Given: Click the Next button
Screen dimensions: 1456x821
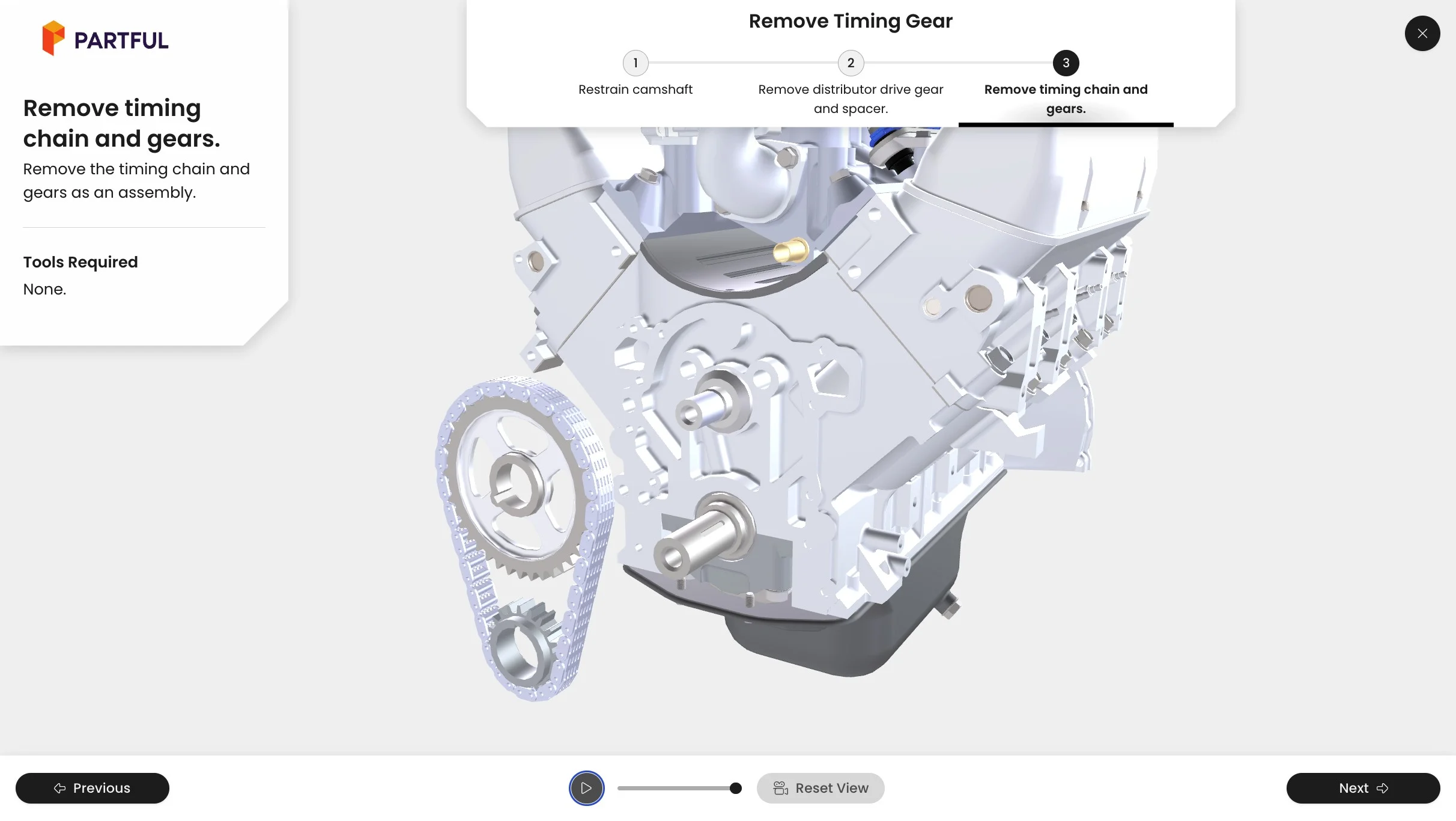Looking at the screenshot, I should [1363, 788].
